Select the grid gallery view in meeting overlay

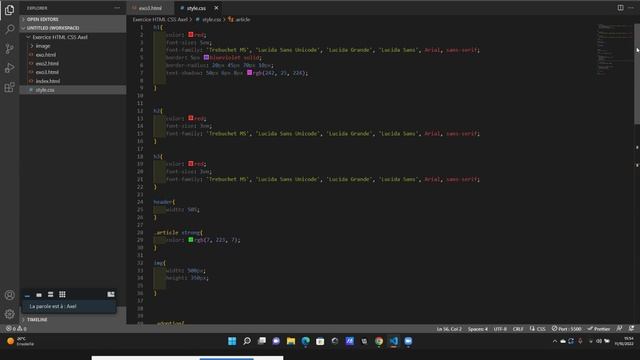pos(62,295)
